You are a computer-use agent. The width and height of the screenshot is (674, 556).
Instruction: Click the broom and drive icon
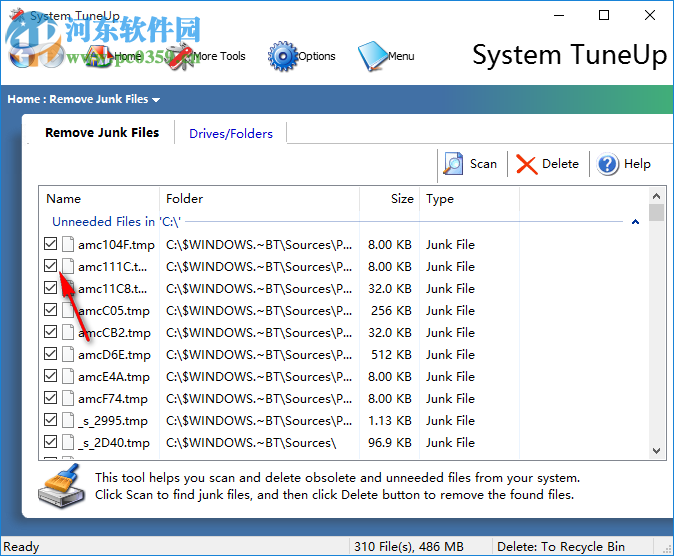click(61, 486)
